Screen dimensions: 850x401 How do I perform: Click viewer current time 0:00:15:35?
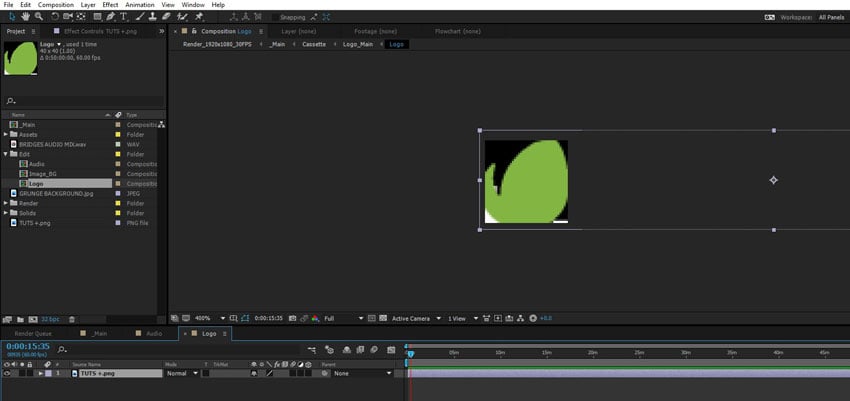[268, 319]
